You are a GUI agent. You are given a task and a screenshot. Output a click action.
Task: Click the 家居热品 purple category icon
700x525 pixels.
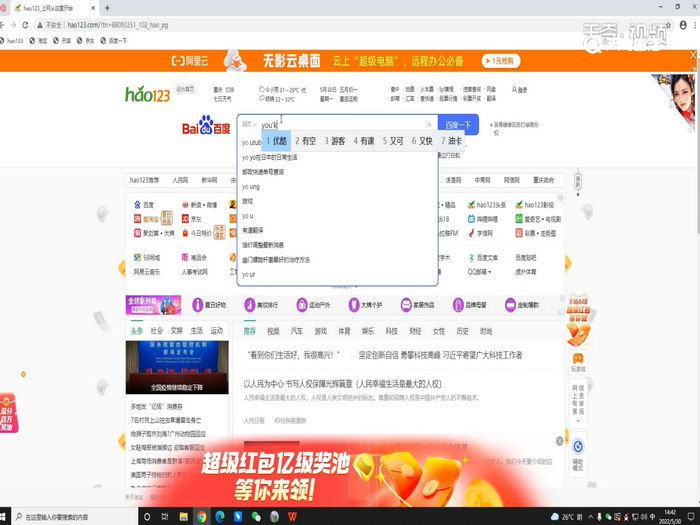(x=406, y=305)
